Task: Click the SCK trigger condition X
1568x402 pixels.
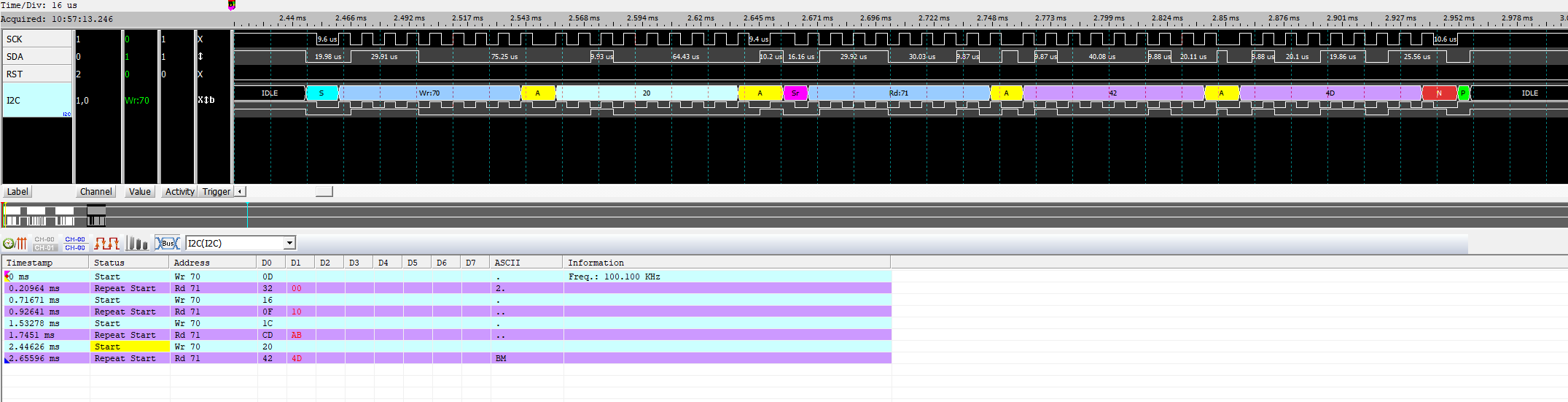Action: coord(200,39)
